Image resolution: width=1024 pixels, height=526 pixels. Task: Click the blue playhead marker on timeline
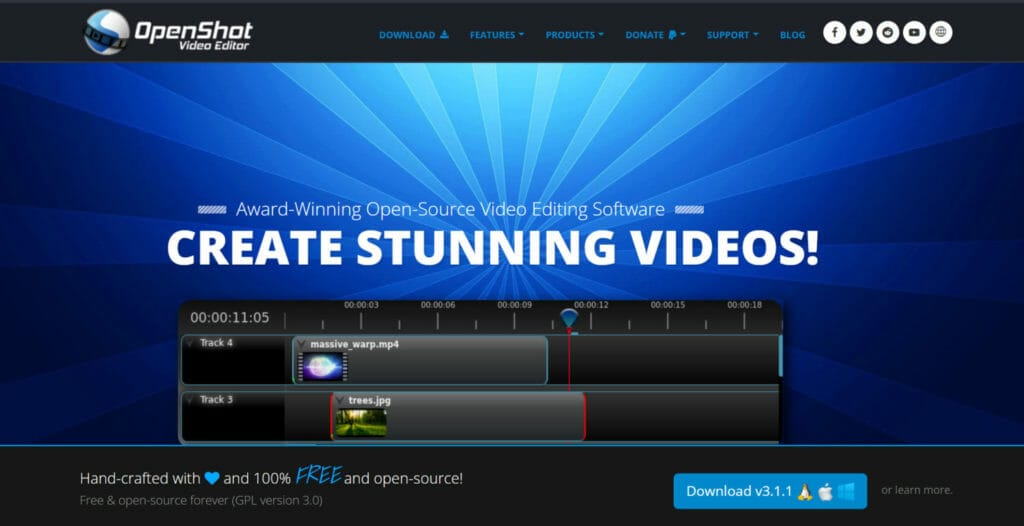pos(569,320)
